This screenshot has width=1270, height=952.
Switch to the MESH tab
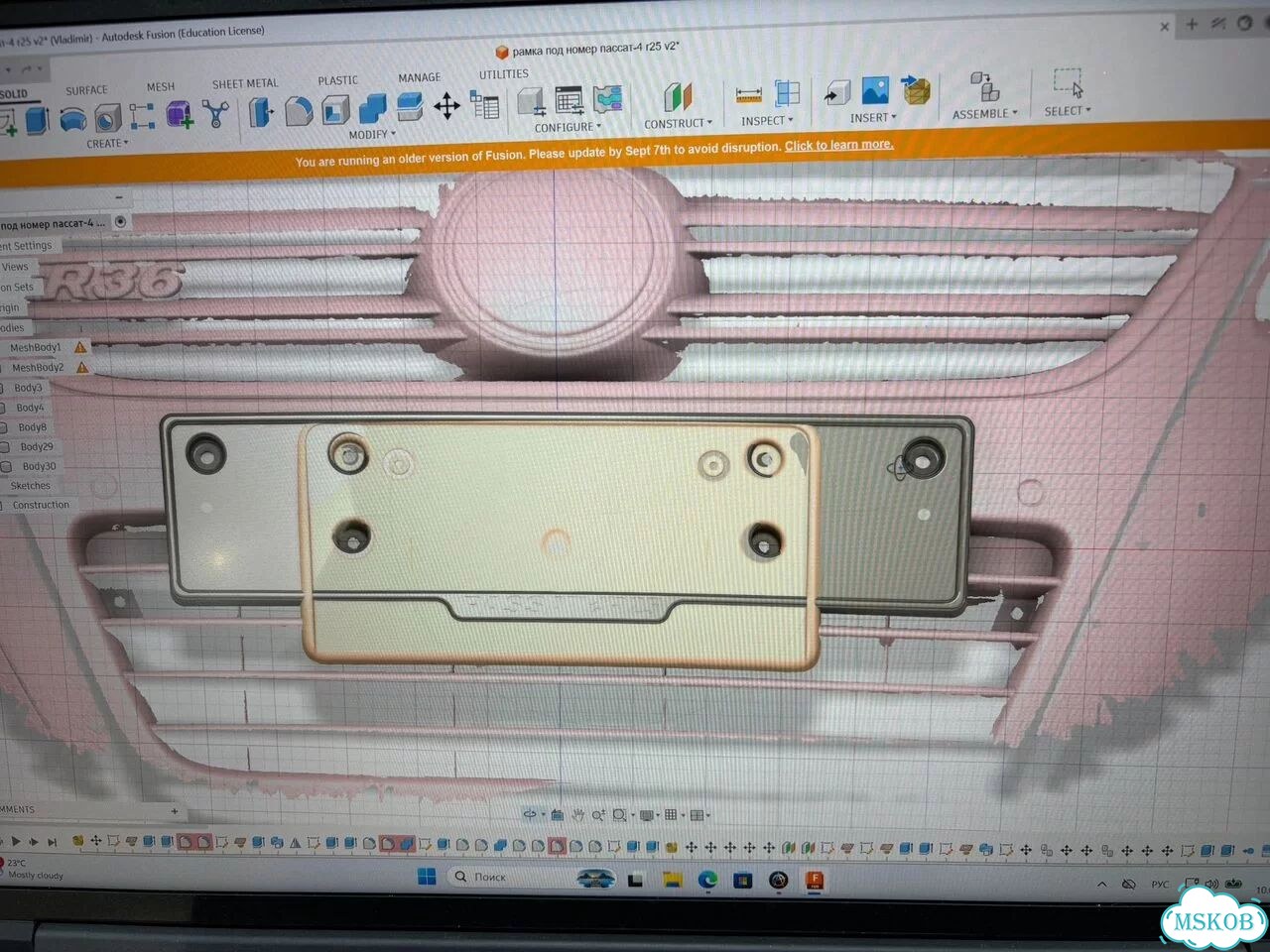click(x=161, y=87)
